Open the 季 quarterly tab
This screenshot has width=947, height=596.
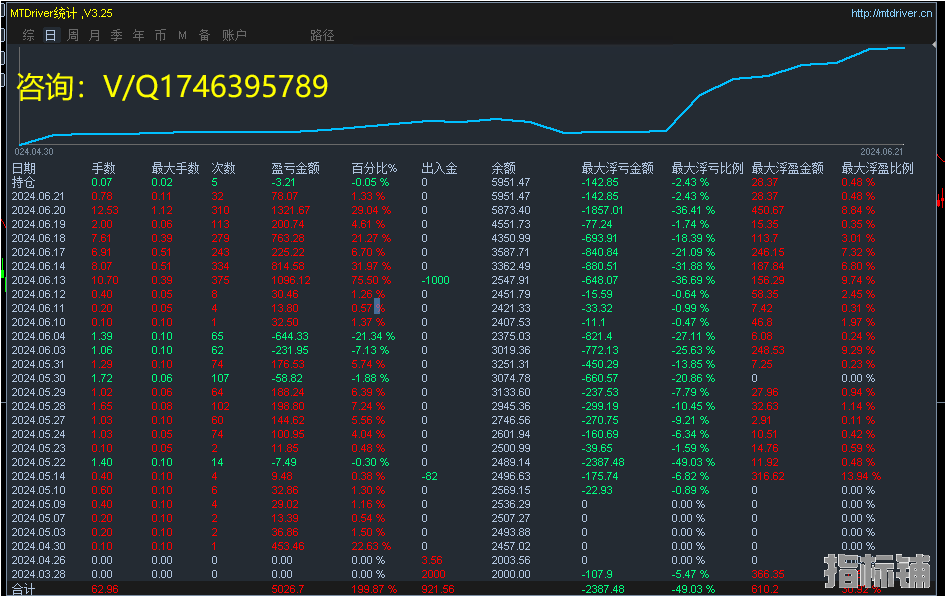coord(116,35)
